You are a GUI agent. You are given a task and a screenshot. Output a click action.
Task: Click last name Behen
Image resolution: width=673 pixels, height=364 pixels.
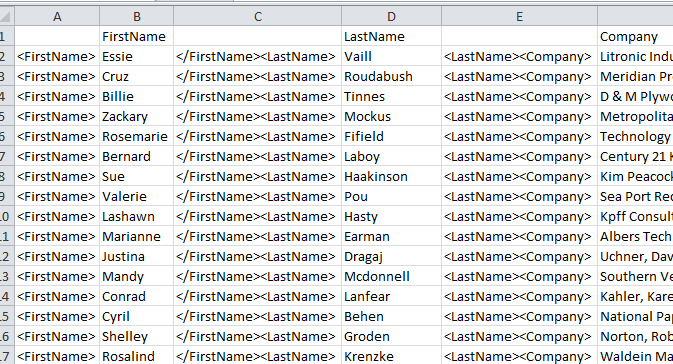pos(391,316)
